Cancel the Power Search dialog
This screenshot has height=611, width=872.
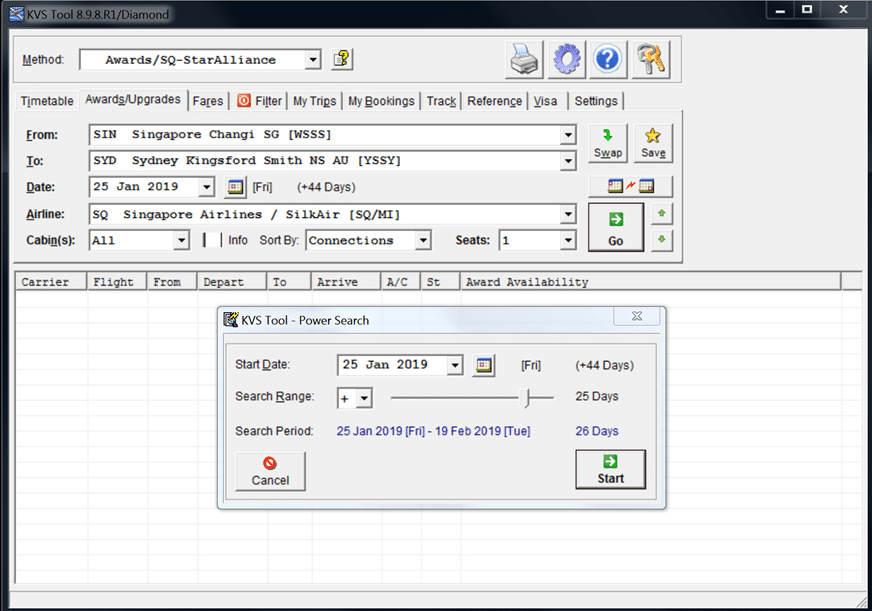[270, 471]
